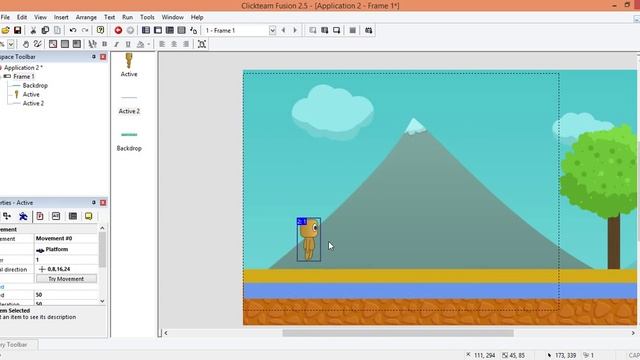Click the Center frame icon

[x=202, y=44]
